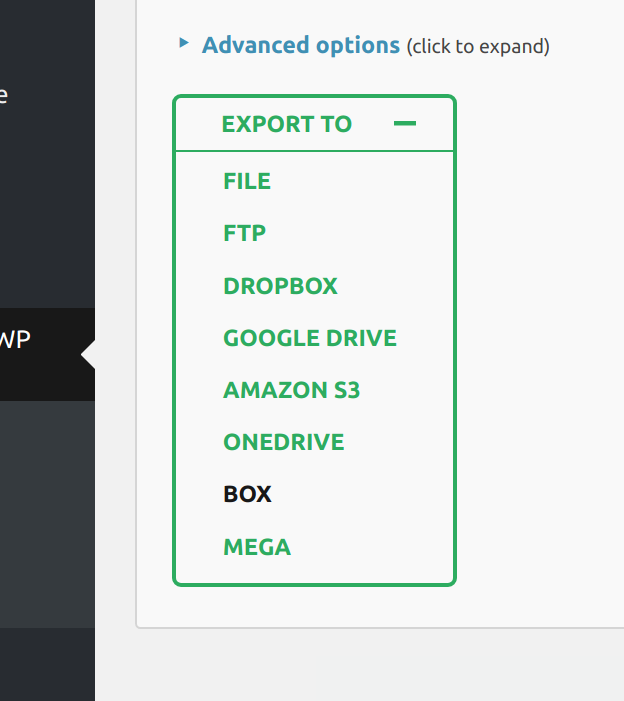The image size is (624, 701).
Task: Click the sidebar's current-page arrow pointer
Action: point(88,355)
